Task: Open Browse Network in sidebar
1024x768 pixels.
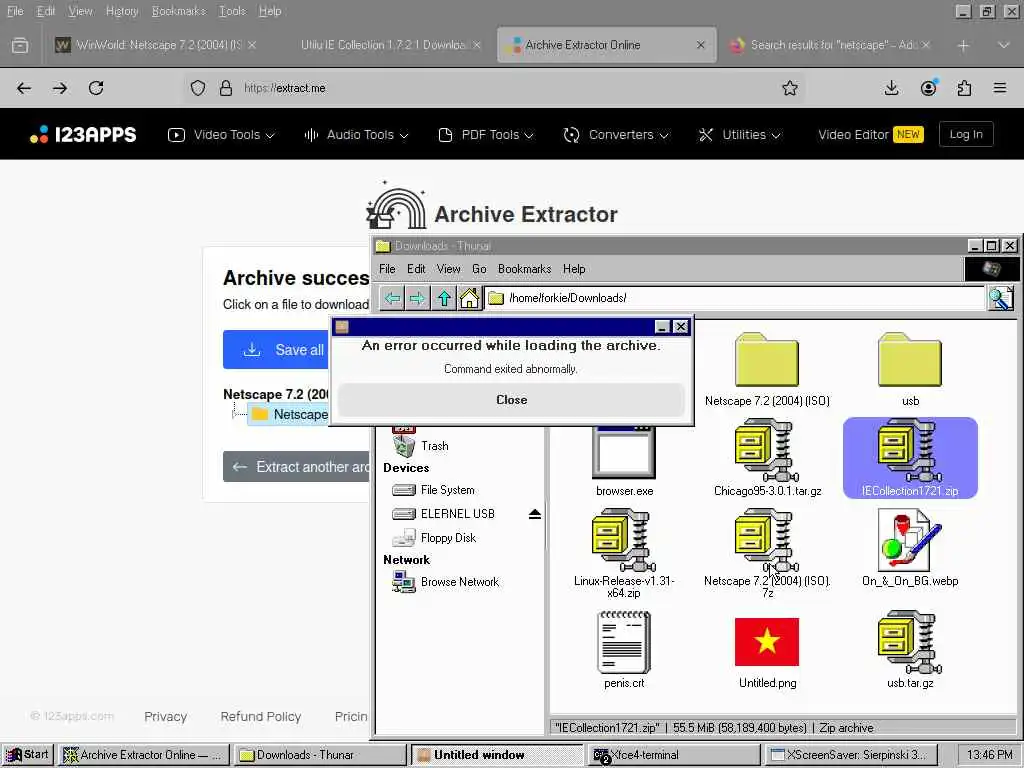Action: click(x=446, y=582)
